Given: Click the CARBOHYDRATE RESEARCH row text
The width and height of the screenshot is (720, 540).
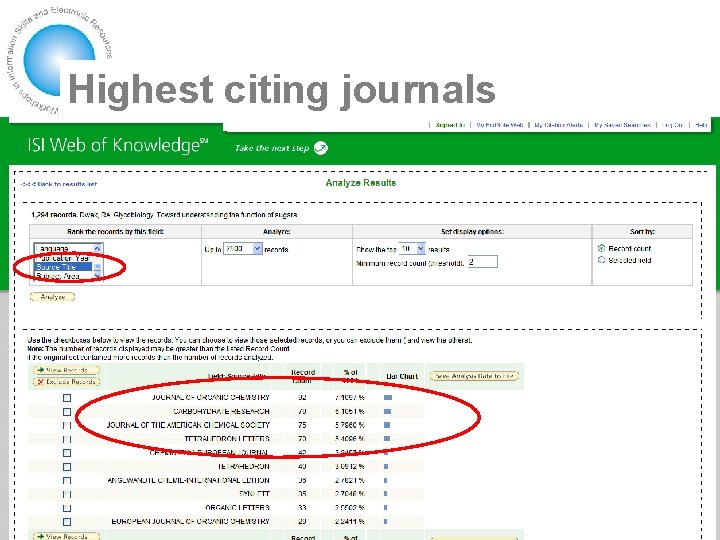Looking at the screenshot, I should click(221, 411).
